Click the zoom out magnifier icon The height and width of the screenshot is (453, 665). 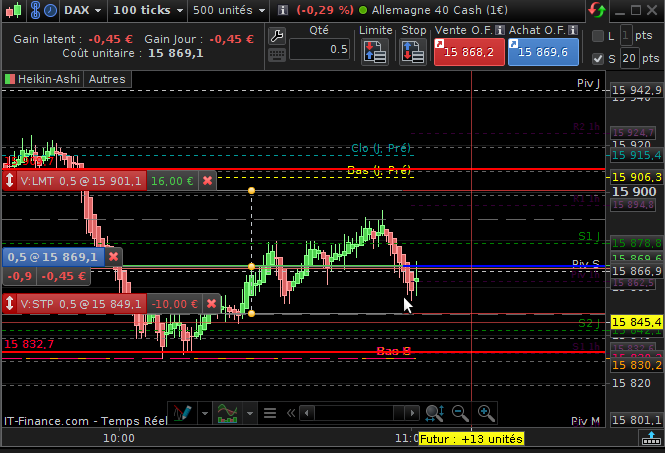461,413
